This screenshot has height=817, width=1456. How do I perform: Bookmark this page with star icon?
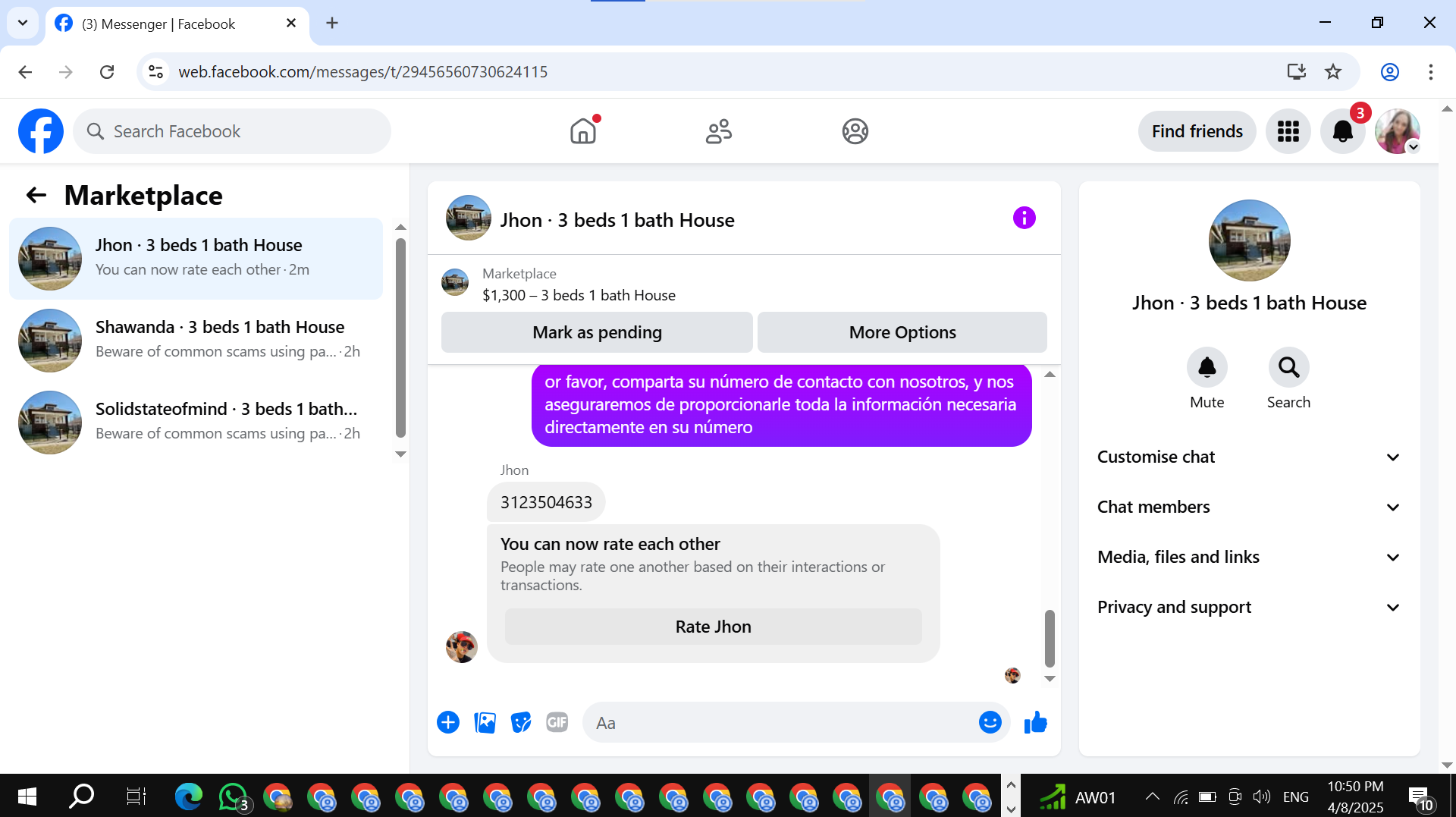(x=1333, y=72)
